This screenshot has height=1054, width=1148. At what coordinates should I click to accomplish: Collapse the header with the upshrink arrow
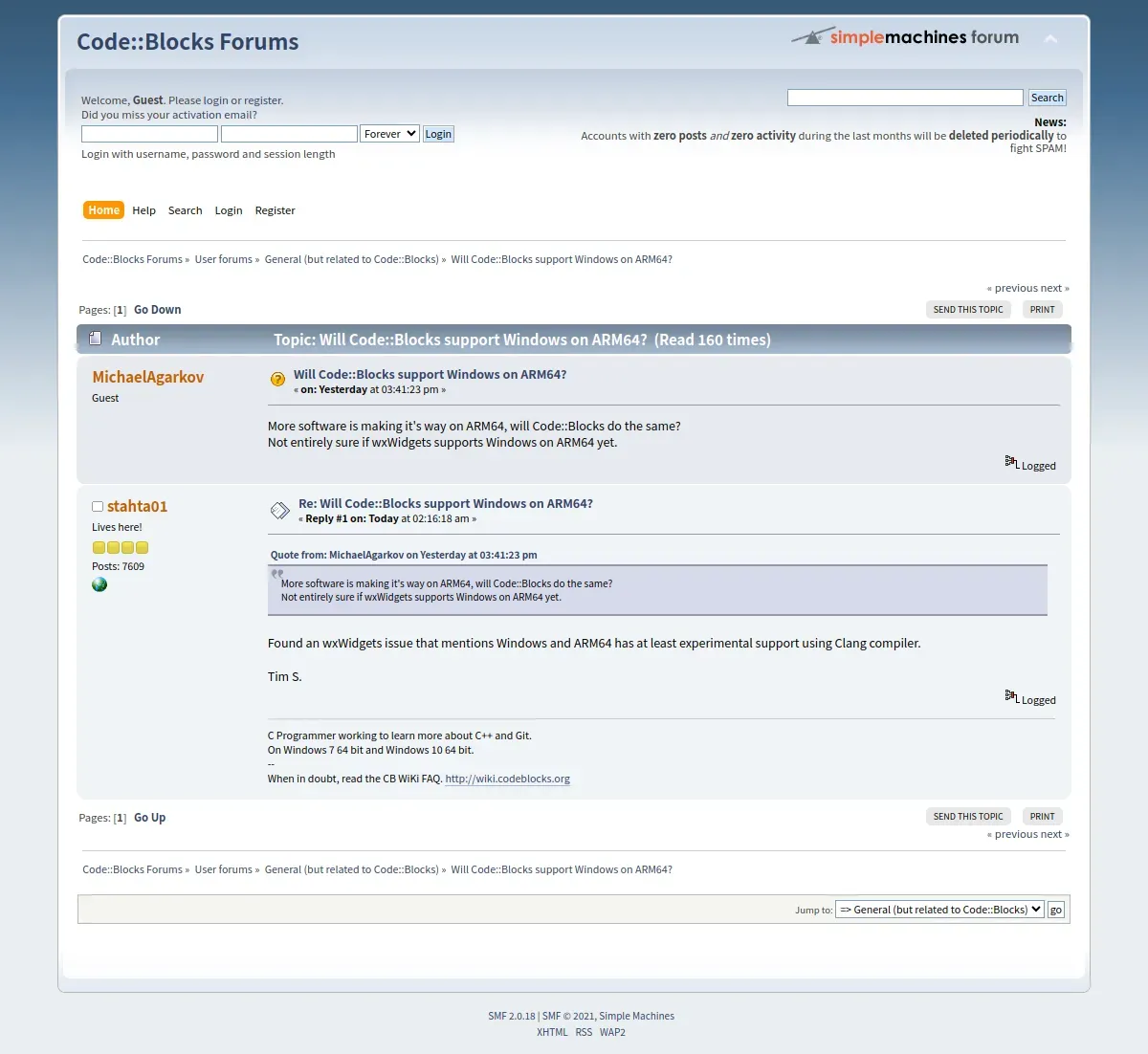[x=1050, y=39]
